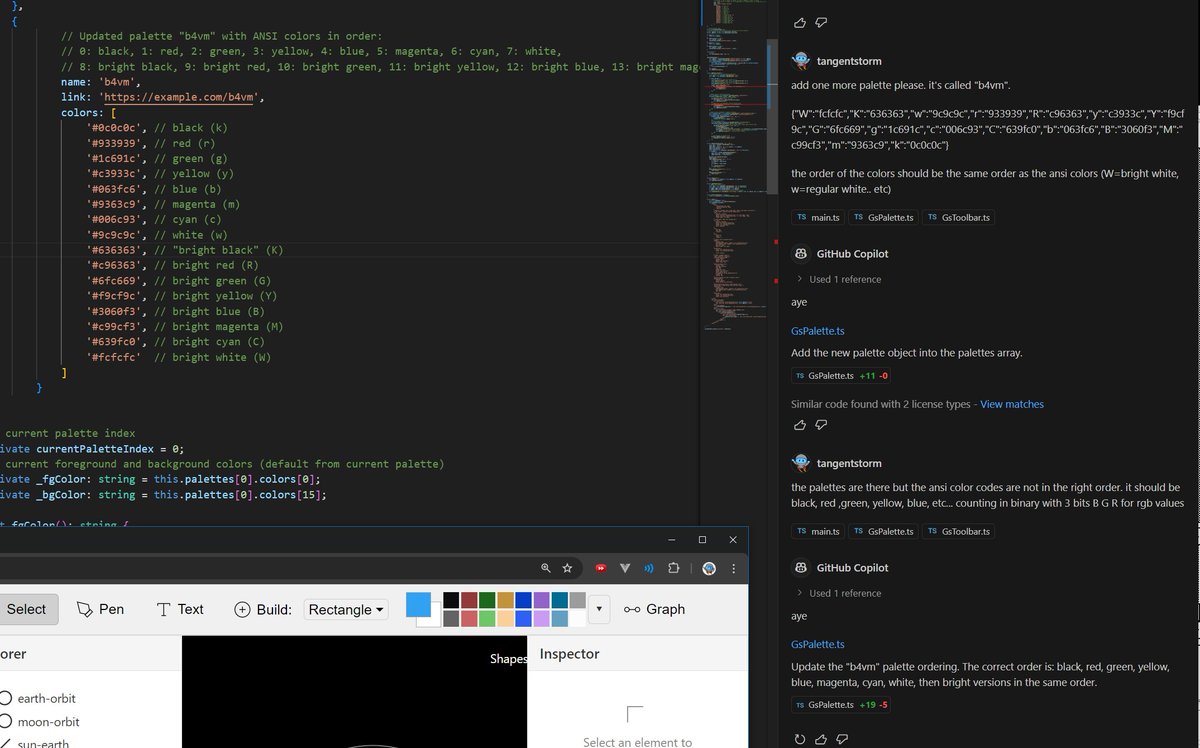This screenshot has width=1200, height=748.
Task: Open the Graph view button
Action: click(x=654, y=609)
